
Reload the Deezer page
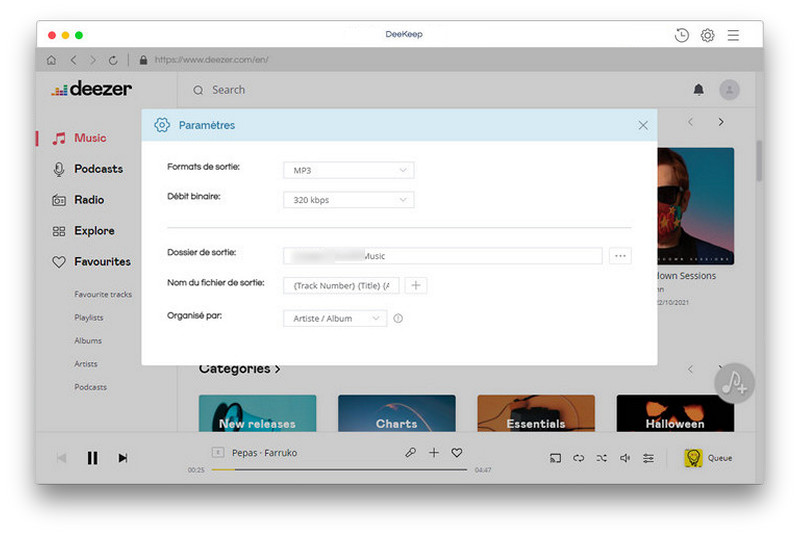pos(113,60)
